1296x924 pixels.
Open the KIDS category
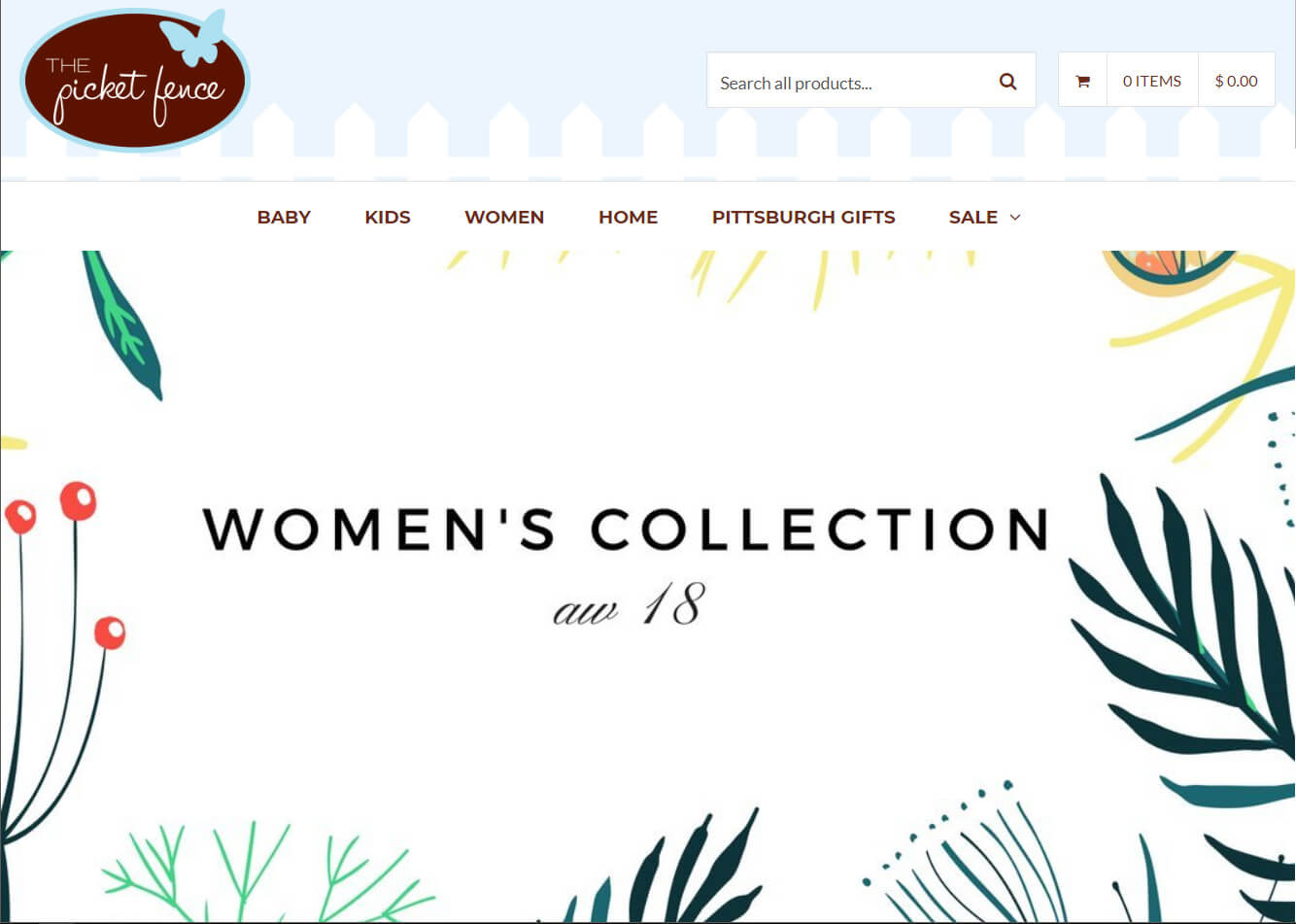point(388,217)
